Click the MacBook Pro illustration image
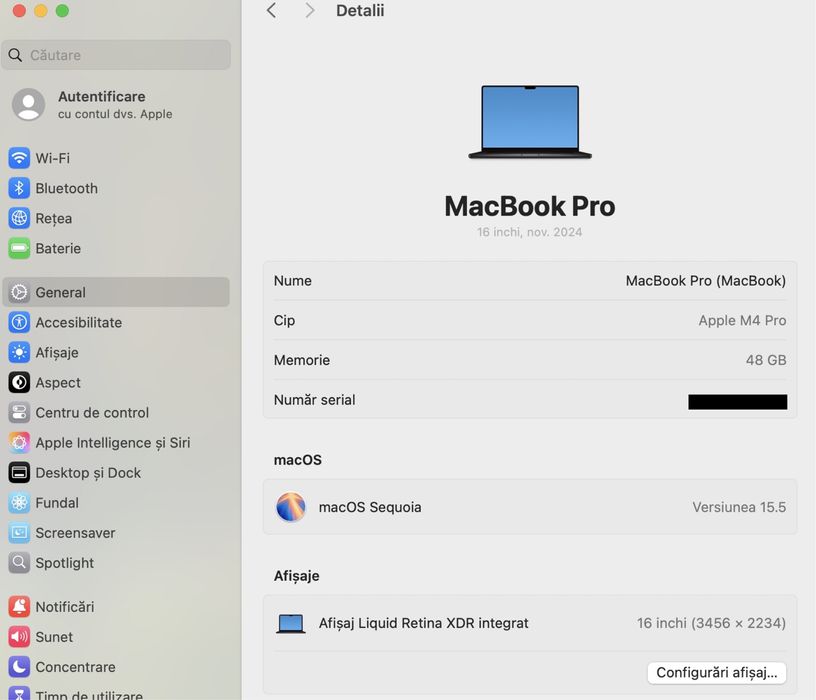The width and height of the screenshot is (816, 700). (530, 122)
